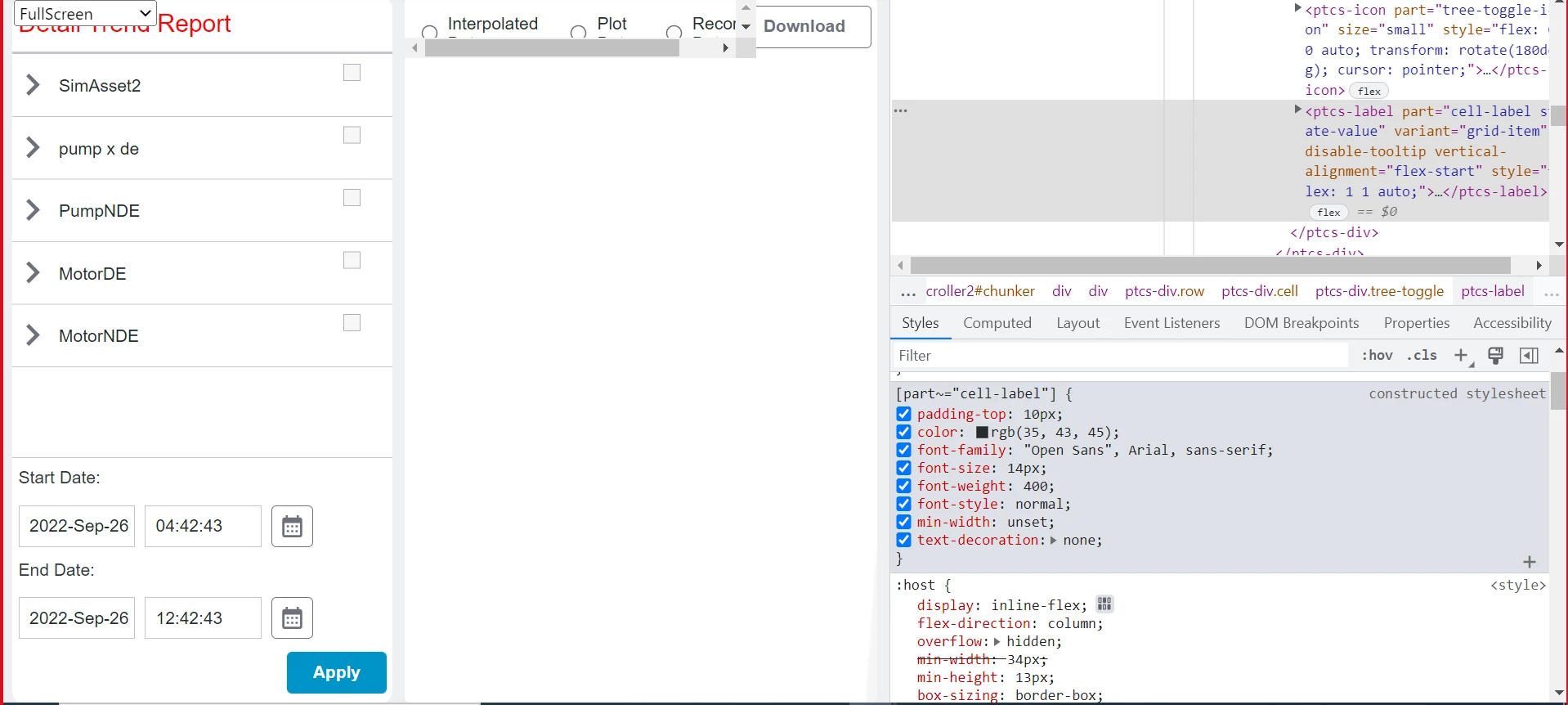The height and width of the screenshot is (705, 1568).
Task: Switch to the Computed tab
Action: (x=997, y=323)
